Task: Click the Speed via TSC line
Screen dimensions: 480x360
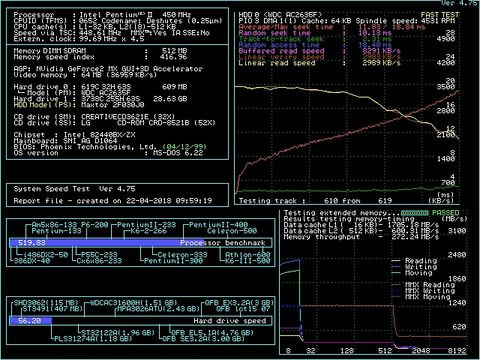Action: coord(112,33)
